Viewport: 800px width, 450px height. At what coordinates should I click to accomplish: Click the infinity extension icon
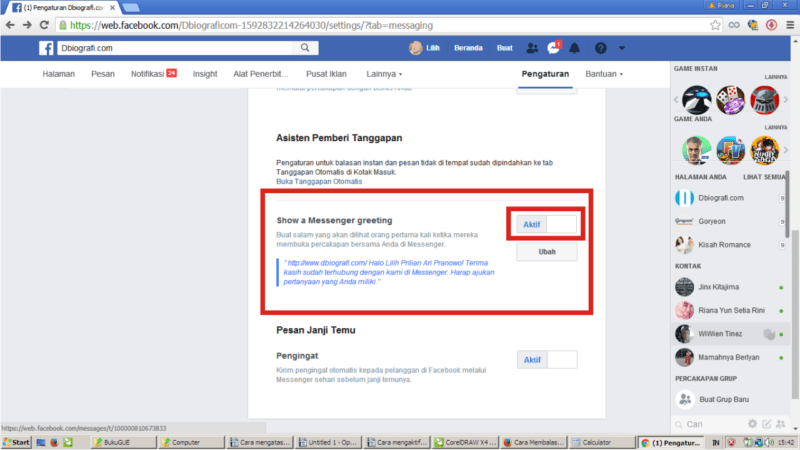(x=734, y=25)
